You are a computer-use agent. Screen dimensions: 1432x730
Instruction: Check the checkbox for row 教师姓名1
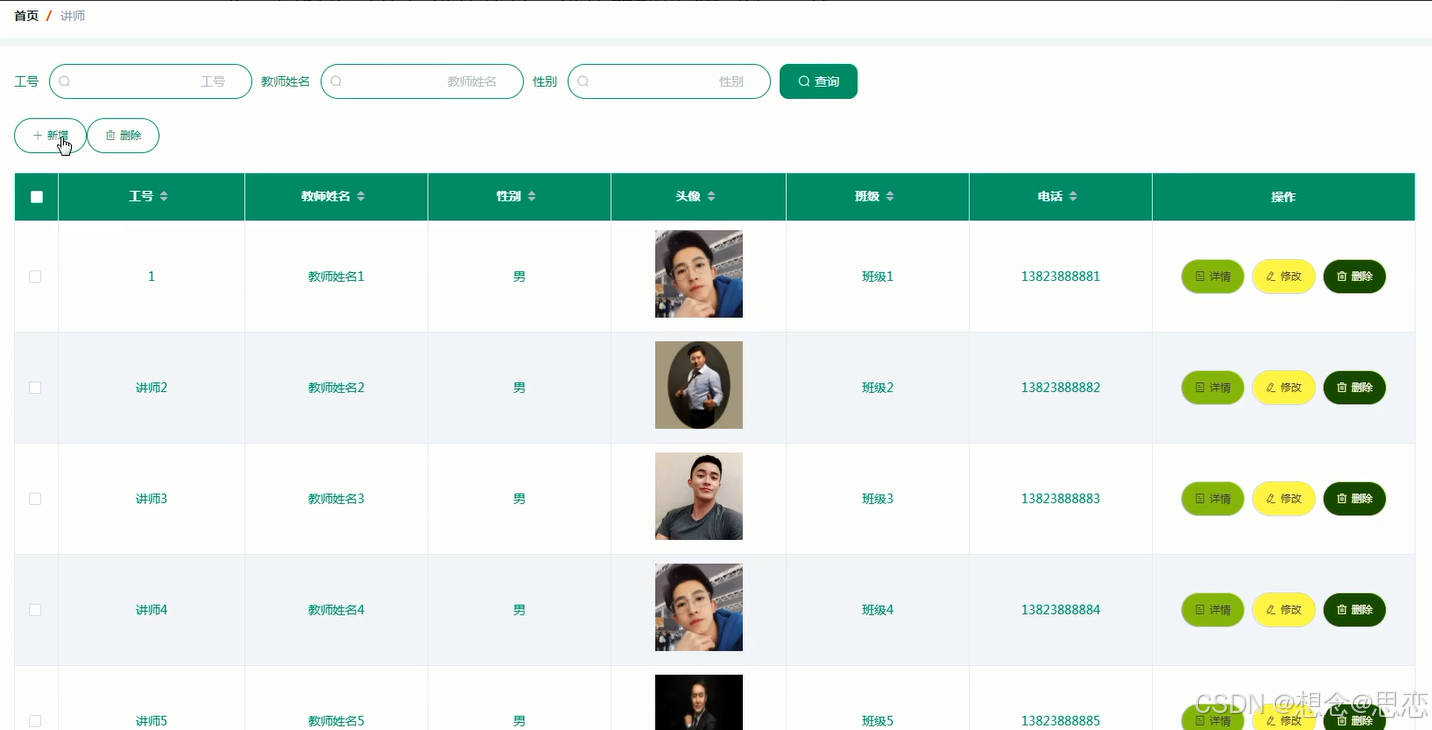click(x=35, y=276)
